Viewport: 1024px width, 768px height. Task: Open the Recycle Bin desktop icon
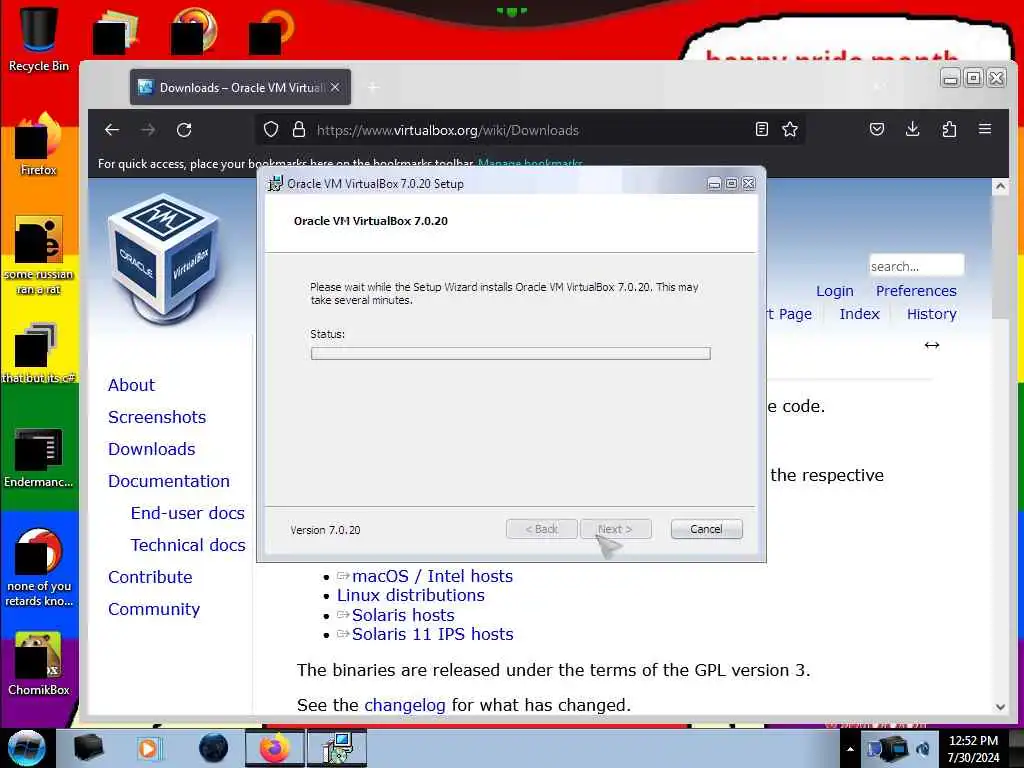(x=39, y=37)
